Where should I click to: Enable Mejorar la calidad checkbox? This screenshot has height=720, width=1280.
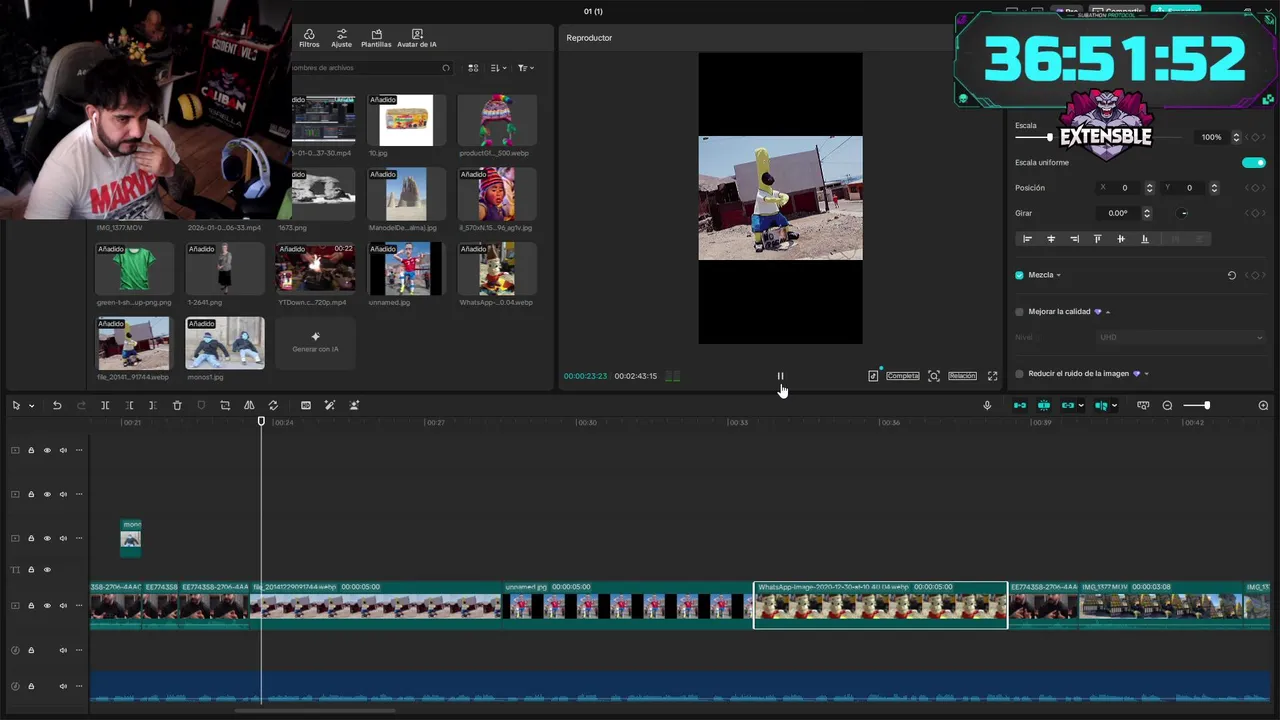(1019, 312)
